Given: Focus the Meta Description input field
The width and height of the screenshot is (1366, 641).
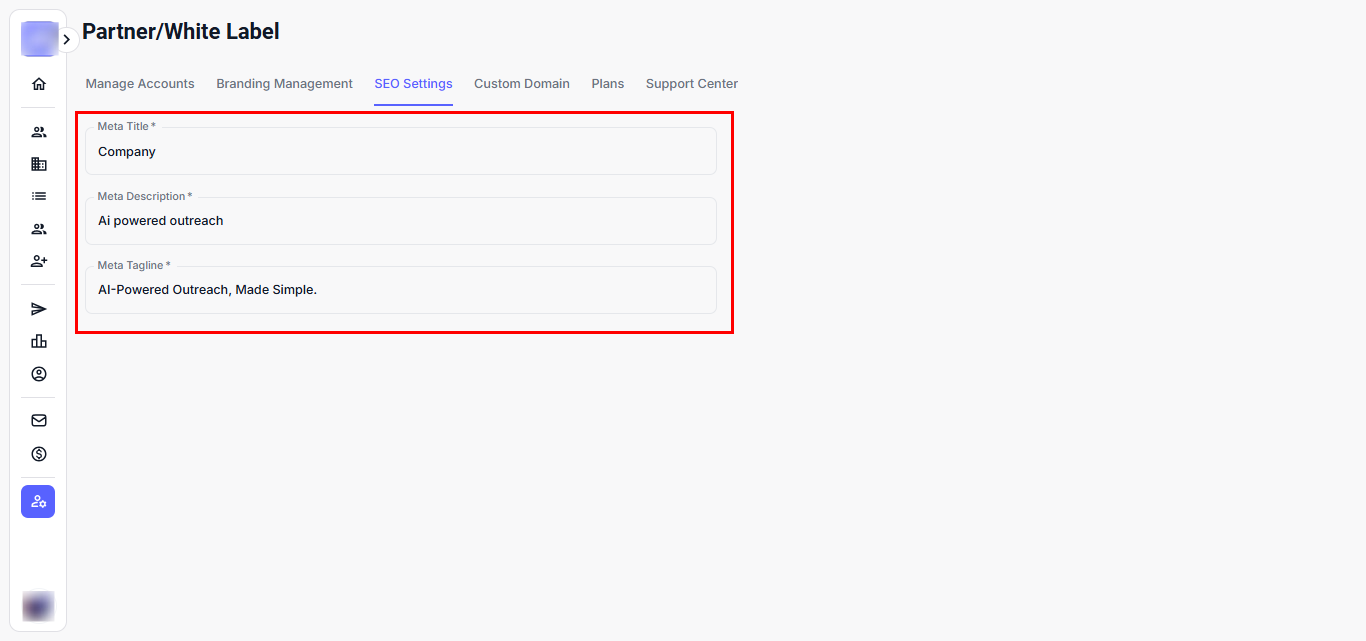Looking at the screenshot, I should click(400, 221).
